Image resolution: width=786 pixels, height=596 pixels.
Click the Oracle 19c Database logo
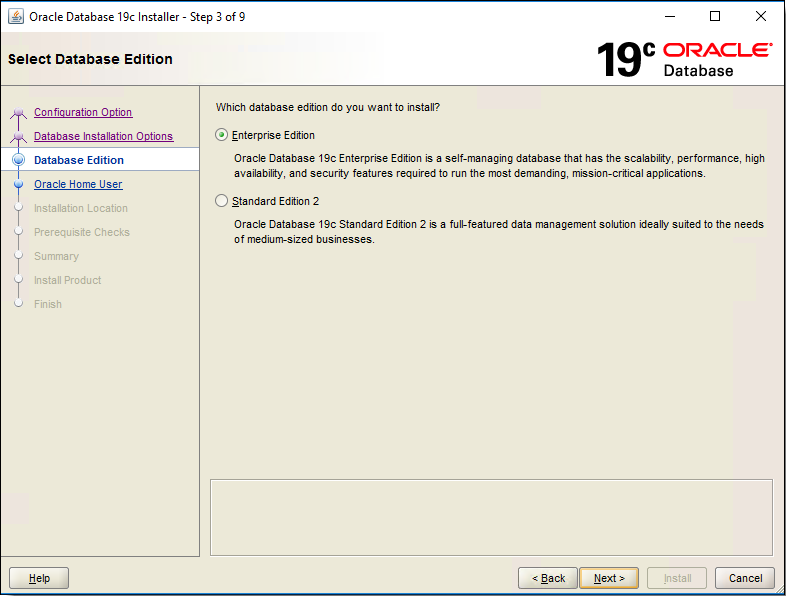pyautogui.click(x=685, y=60)
